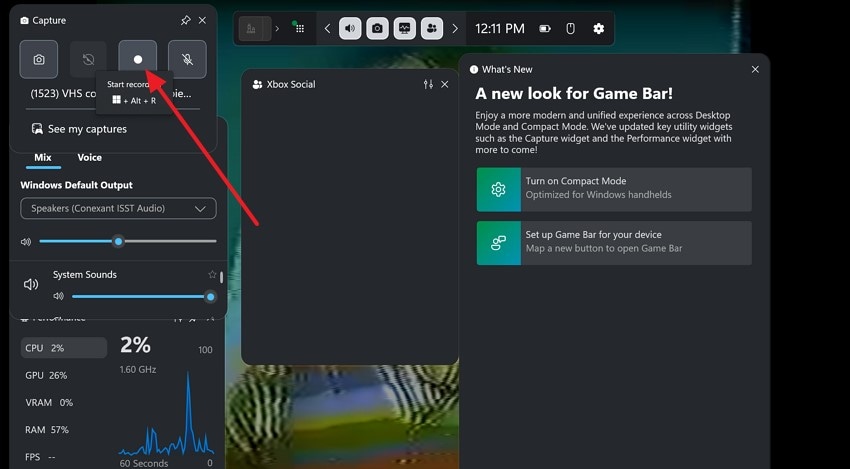This screenshot has height=469, width=850.
Task: Toggle the Capture widget camera button on toolbar
Action: [377, 29]
